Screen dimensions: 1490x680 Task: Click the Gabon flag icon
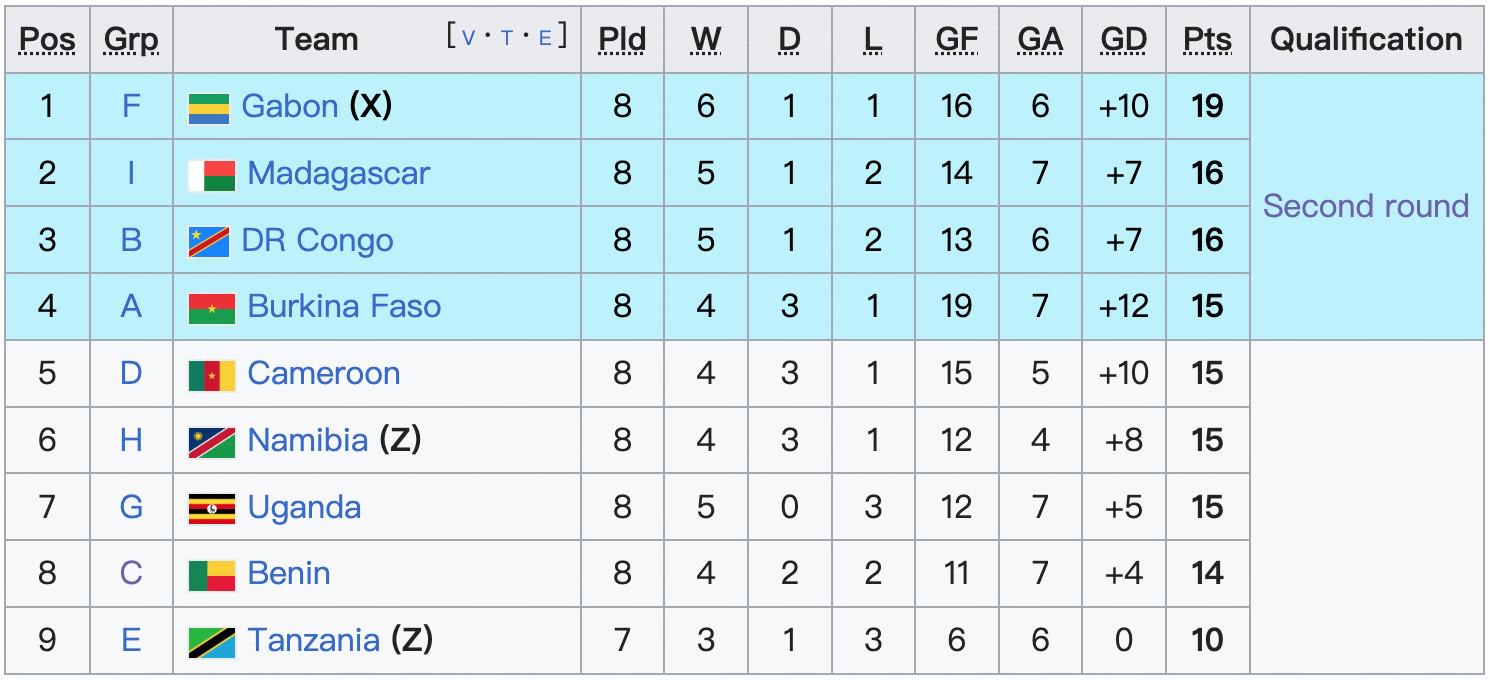(208, 108)
